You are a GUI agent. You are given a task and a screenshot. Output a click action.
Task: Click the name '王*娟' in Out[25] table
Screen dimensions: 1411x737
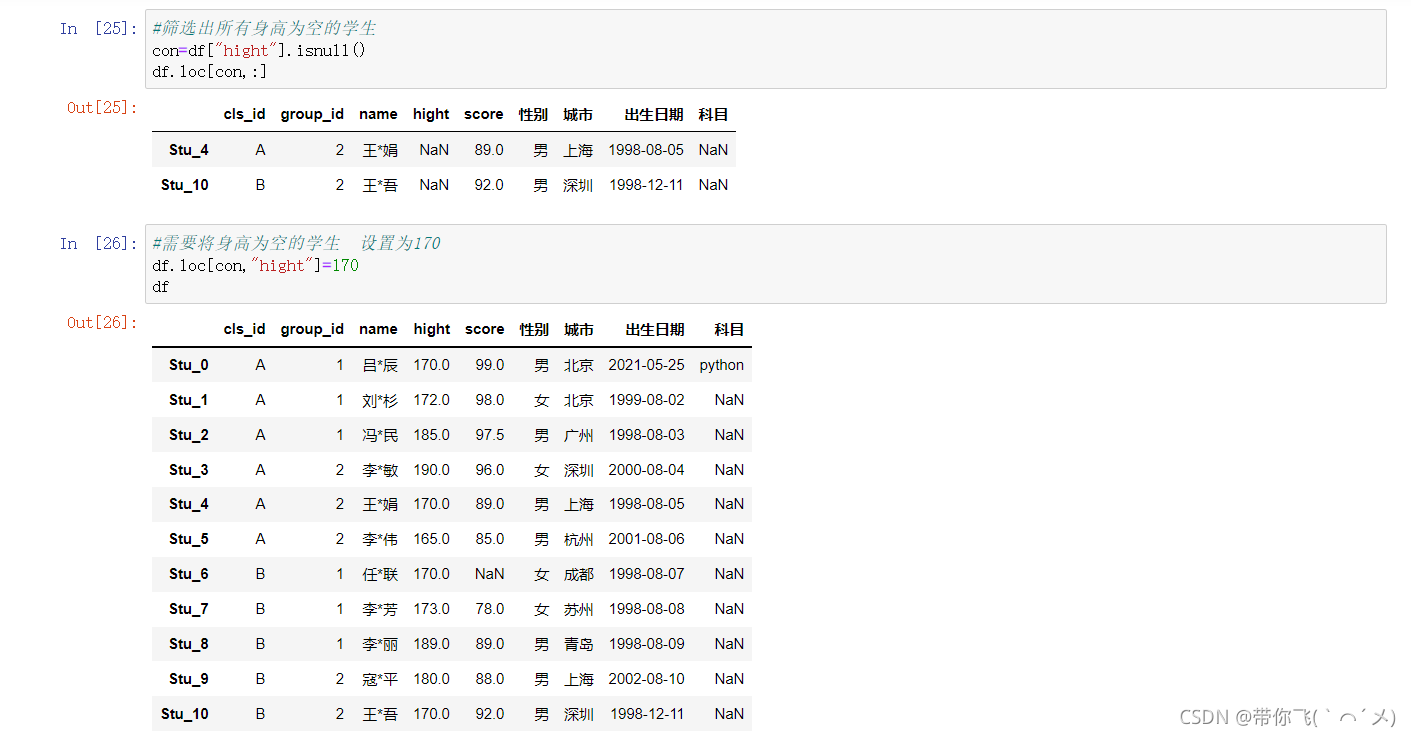point(380,150)
